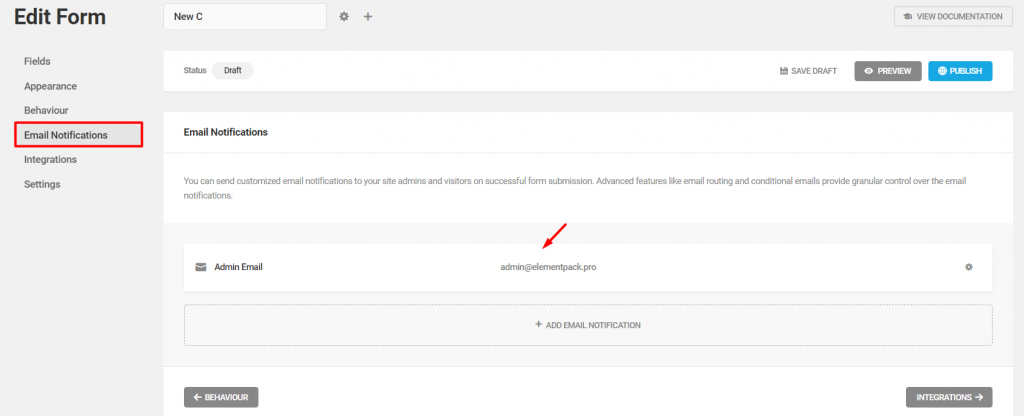1024x416 pixels.
Task: Save the form as draft
Action: [x=808, y=71]
